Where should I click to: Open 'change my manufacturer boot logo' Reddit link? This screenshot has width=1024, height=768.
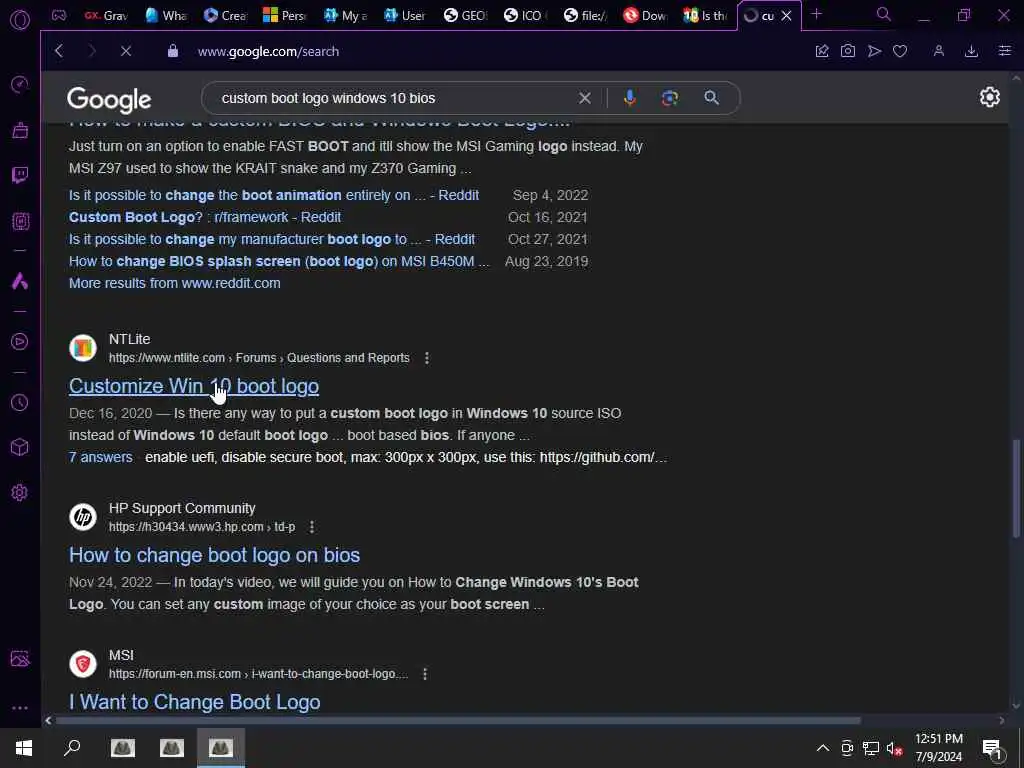pyautogui.click(x=272, y=239)
